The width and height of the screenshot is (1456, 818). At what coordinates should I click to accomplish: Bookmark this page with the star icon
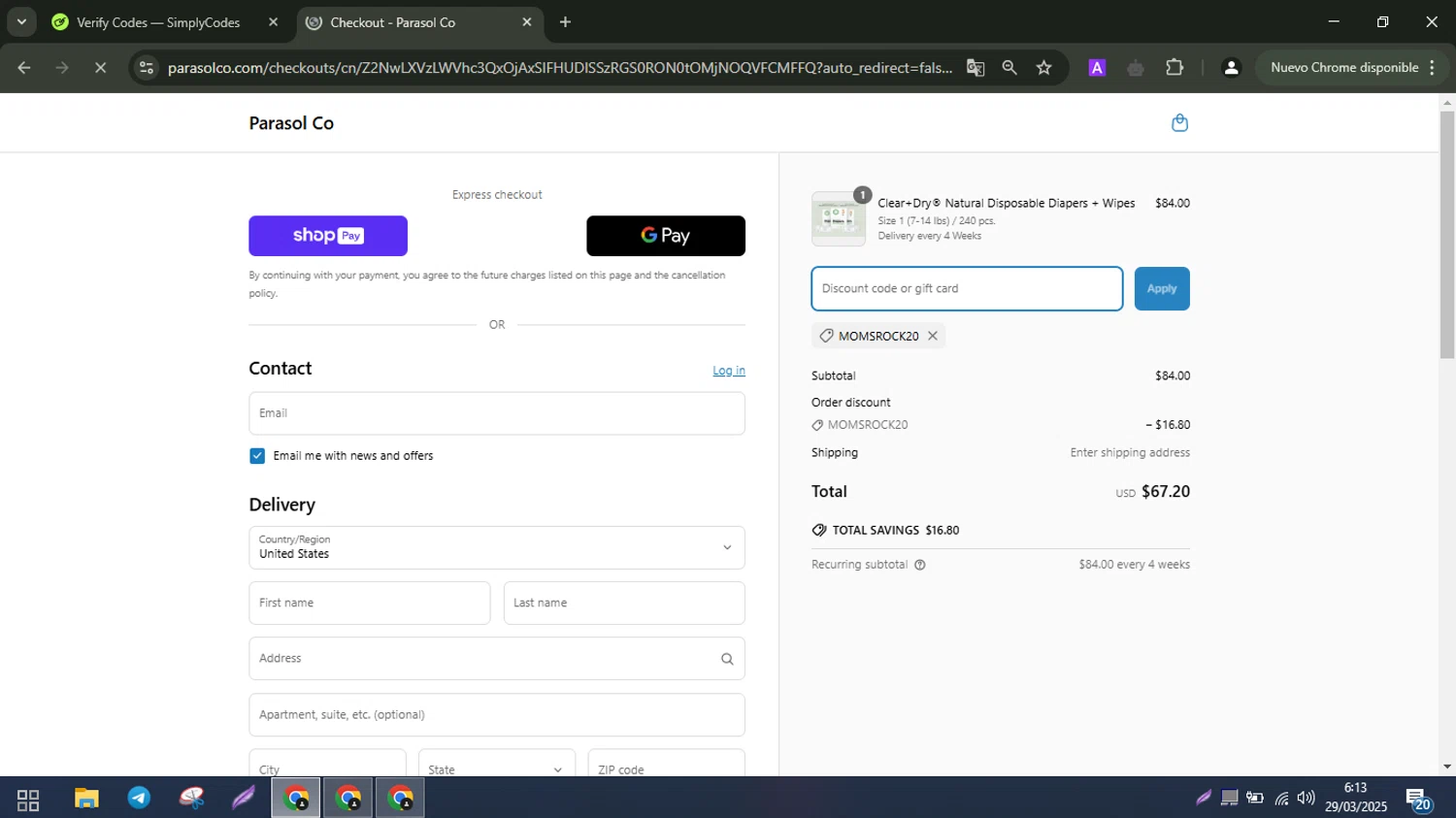coord(1044,68)
